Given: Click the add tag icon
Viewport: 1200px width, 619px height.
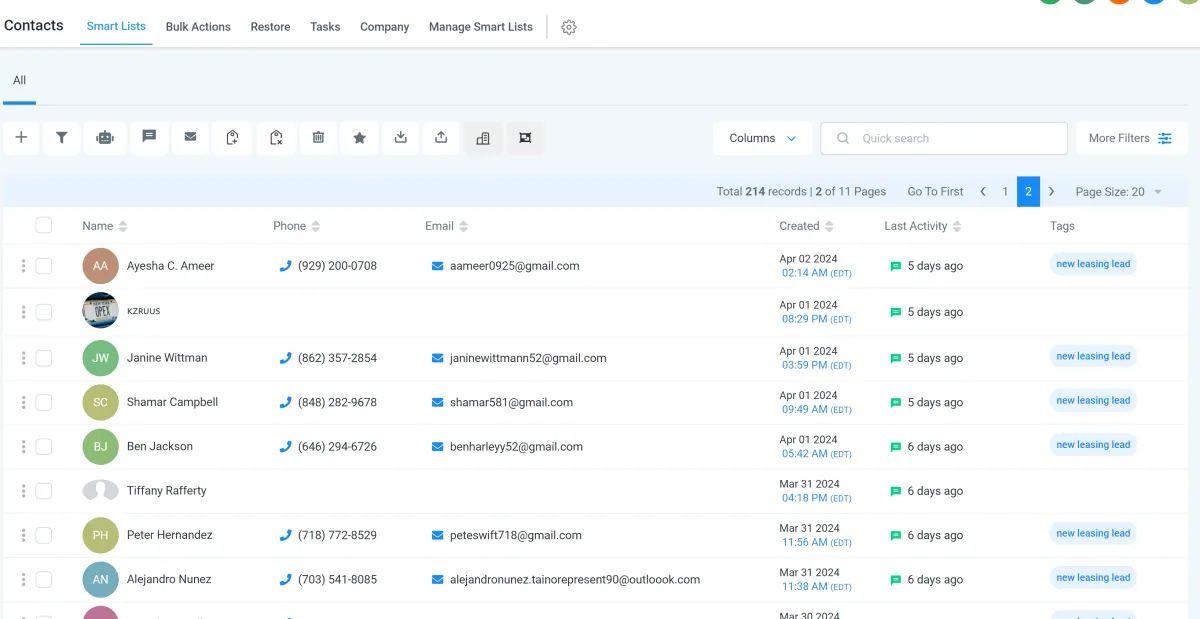Looking at the screenshot, I should click(233, 138).
